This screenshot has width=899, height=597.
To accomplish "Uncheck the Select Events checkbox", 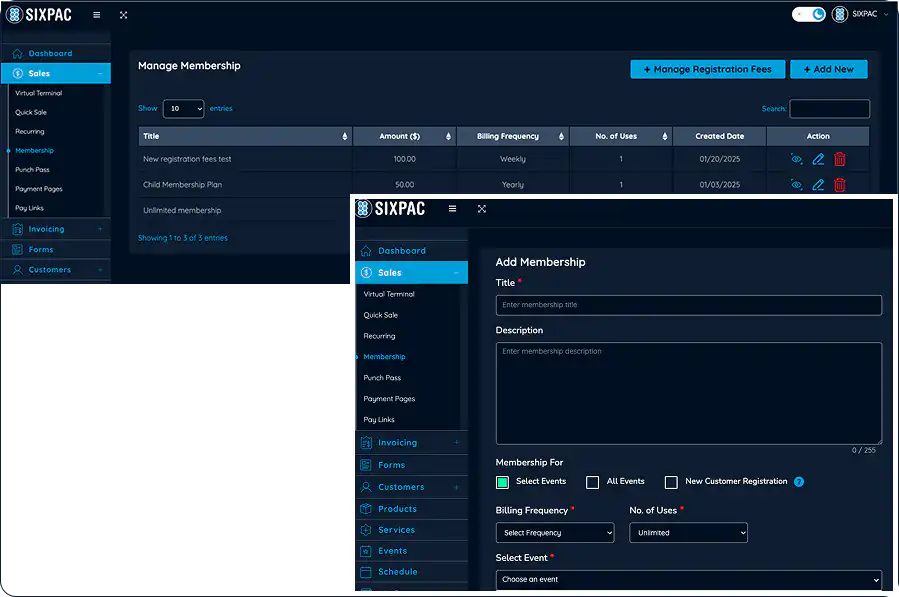I will click(501, 482).
